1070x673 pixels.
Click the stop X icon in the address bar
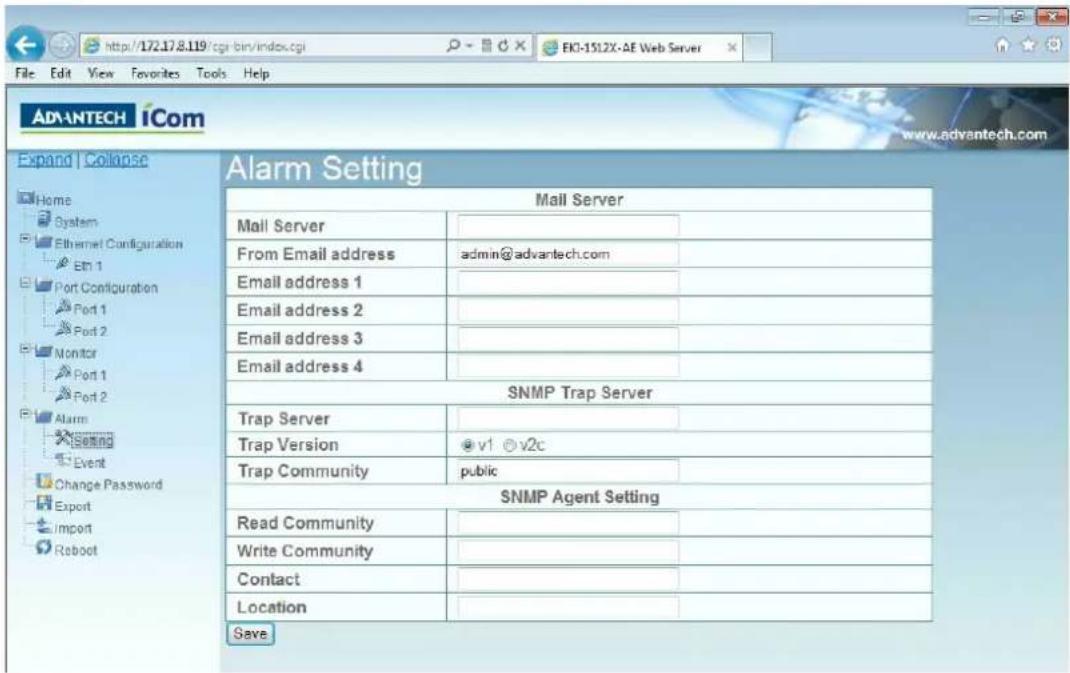click(520, 46)
